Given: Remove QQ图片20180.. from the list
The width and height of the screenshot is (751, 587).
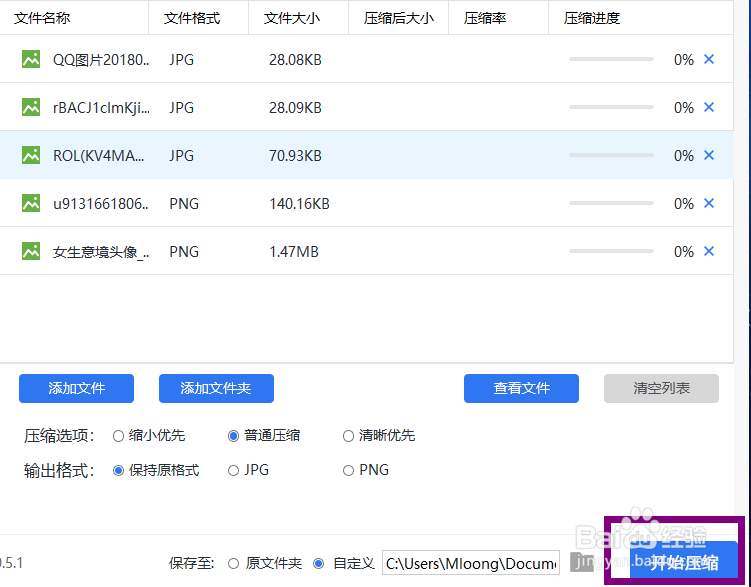Looking at the screenshot, I should (709, 59).
